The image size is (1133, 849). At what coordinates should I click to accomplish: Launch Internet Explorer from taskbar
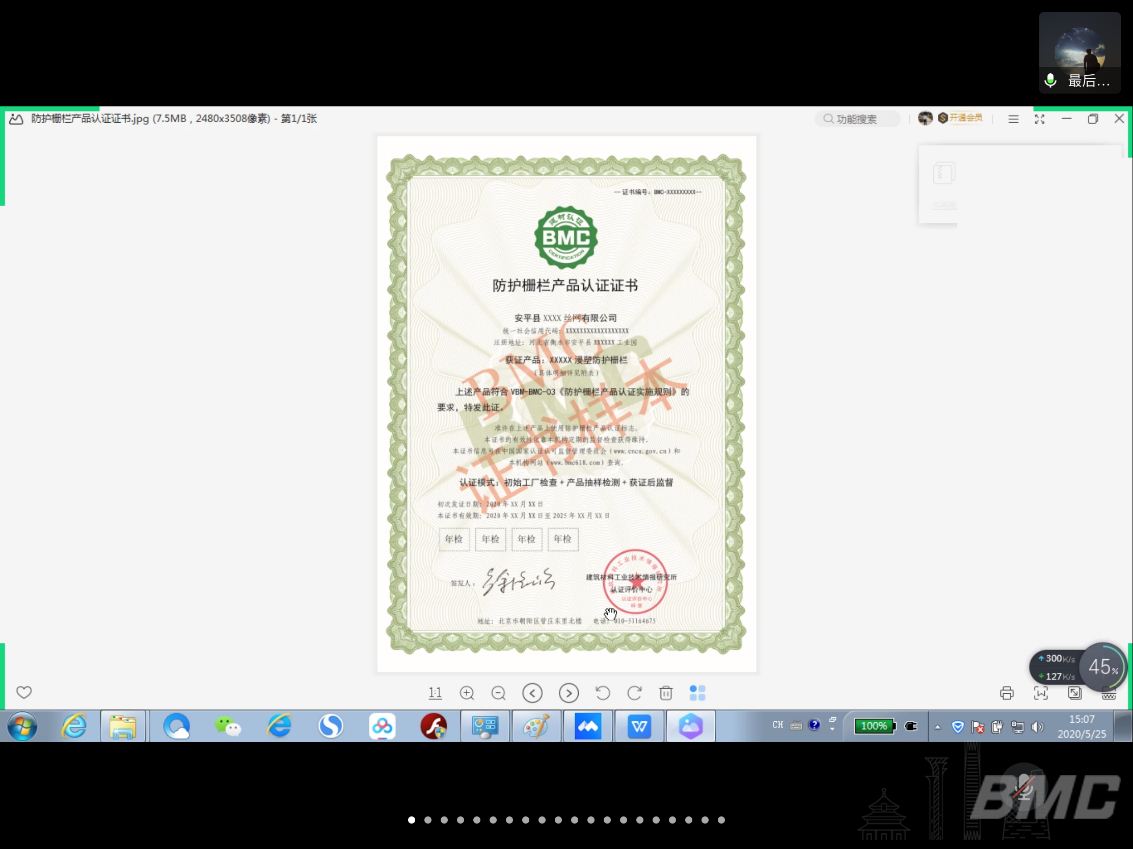click(x=74, y=726)
